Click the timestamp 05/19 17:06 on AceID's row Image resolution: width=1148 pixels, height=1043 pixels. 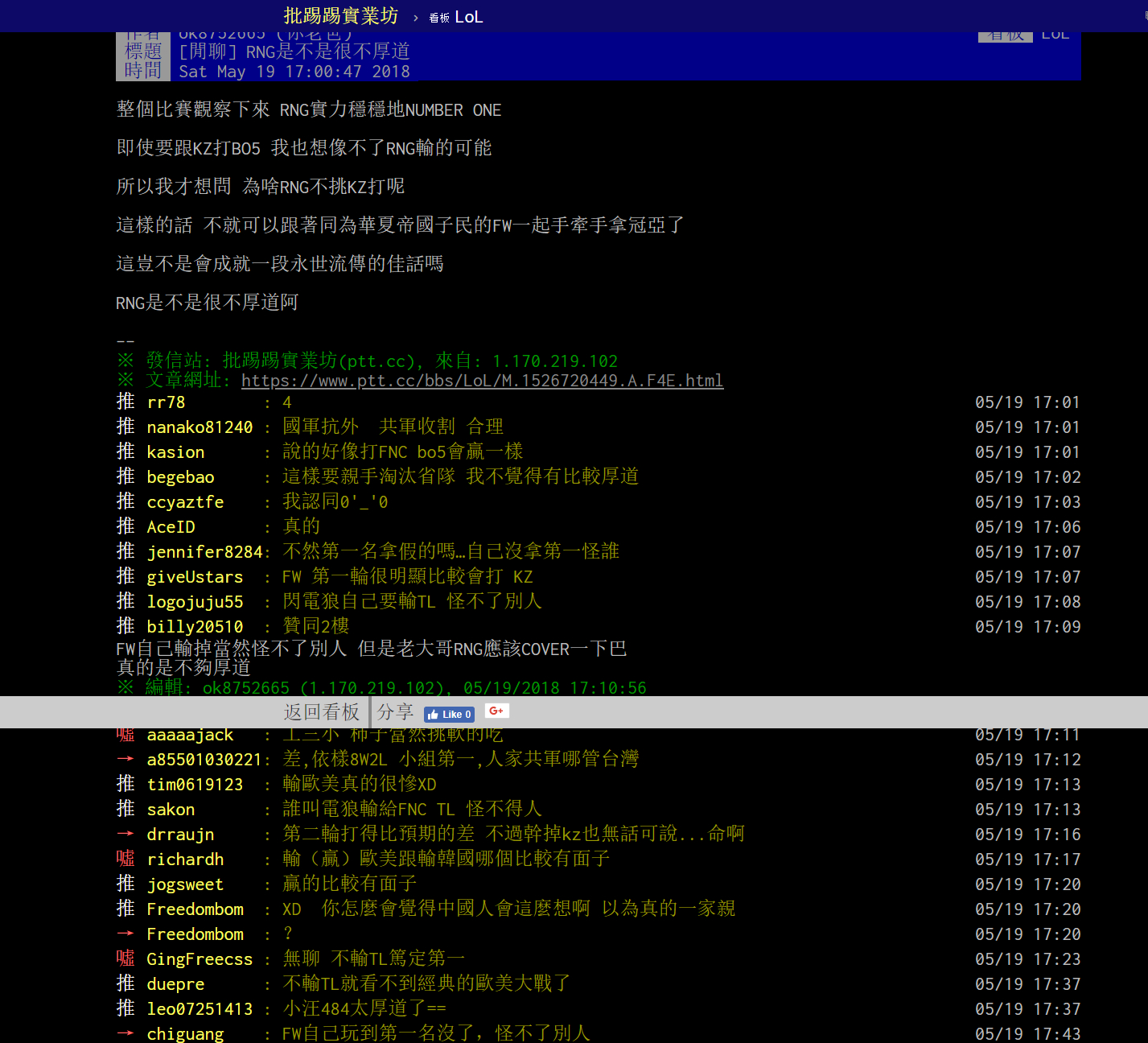1027,527
